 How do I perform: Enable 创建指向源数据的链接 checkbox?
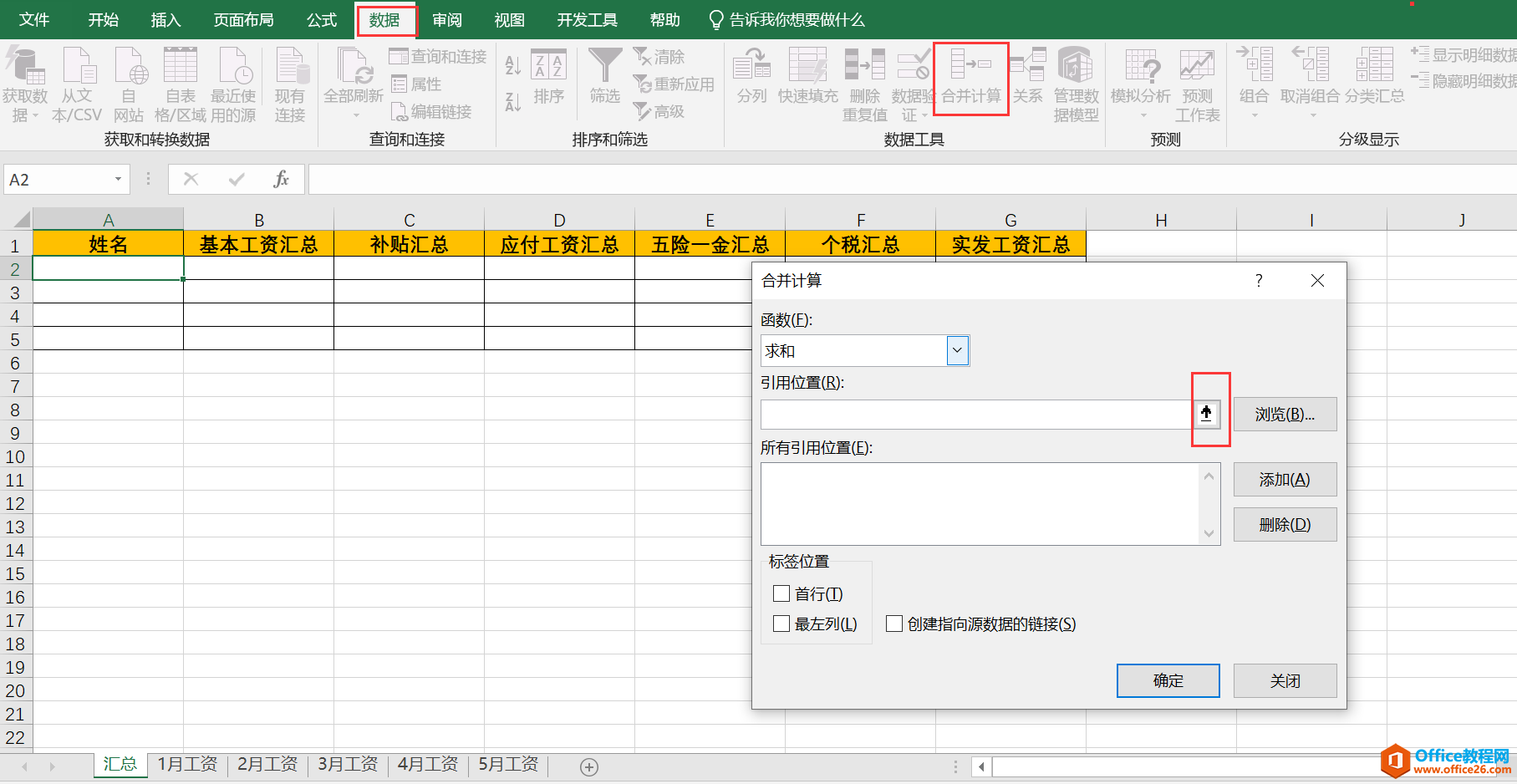(894, 624)
